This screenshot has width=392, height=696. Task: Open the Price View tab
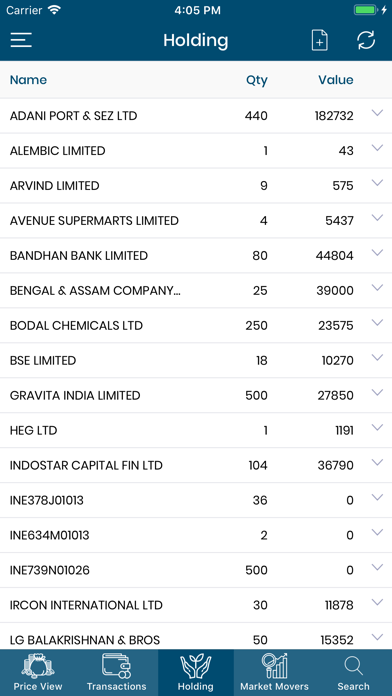tap(38, 672)
